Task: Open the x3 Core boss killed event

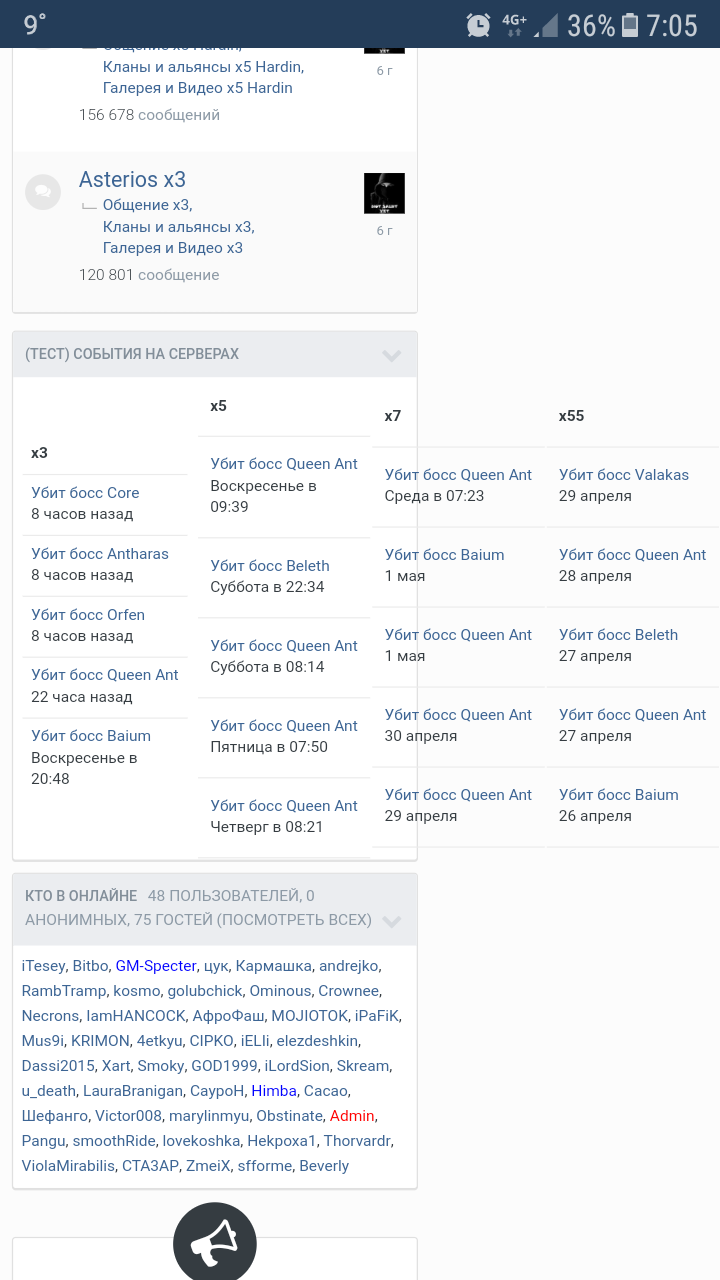Action: pyautogui.click(x=85, y=493)
